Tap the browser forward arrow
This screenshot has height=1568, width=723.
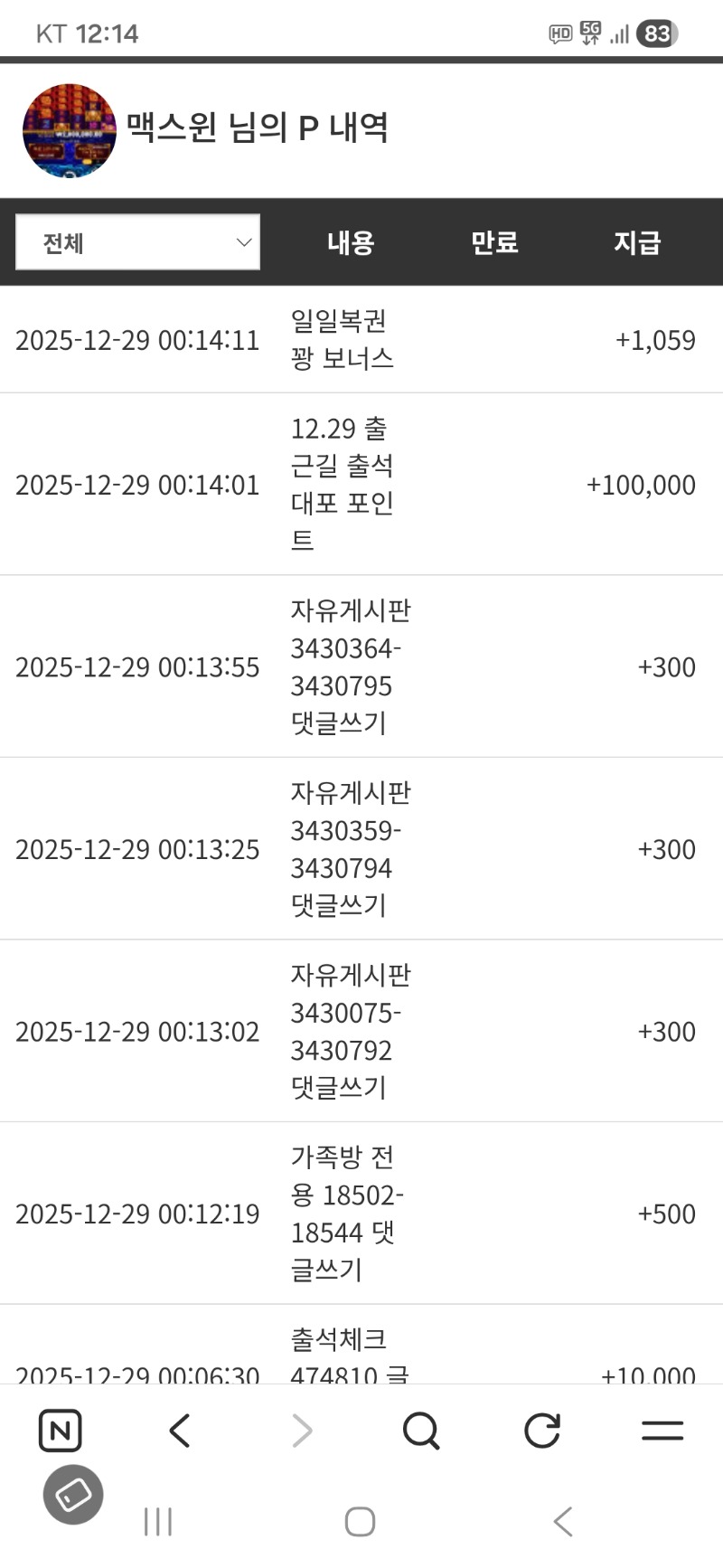[x=302, y=1431]
